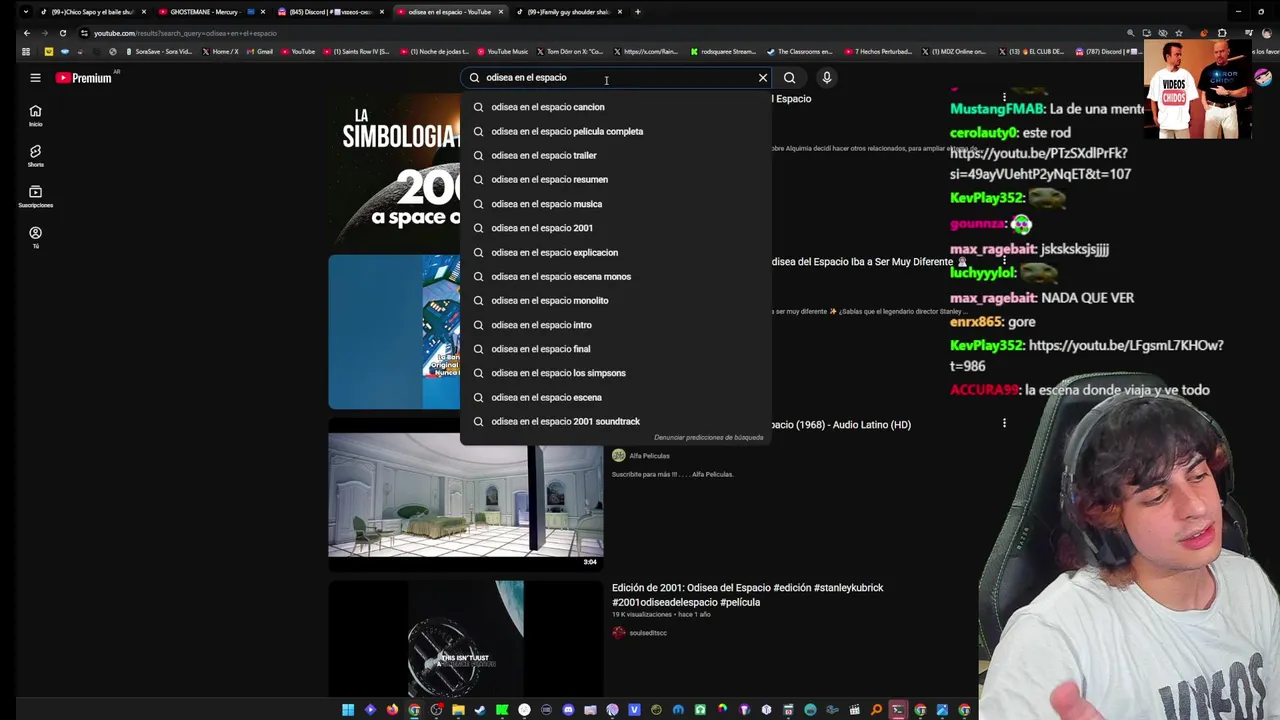
Task: Open KevPlay352's youtu.be/LFgsmL7KHOw chat link
Action: click(x=1087, y=355)
